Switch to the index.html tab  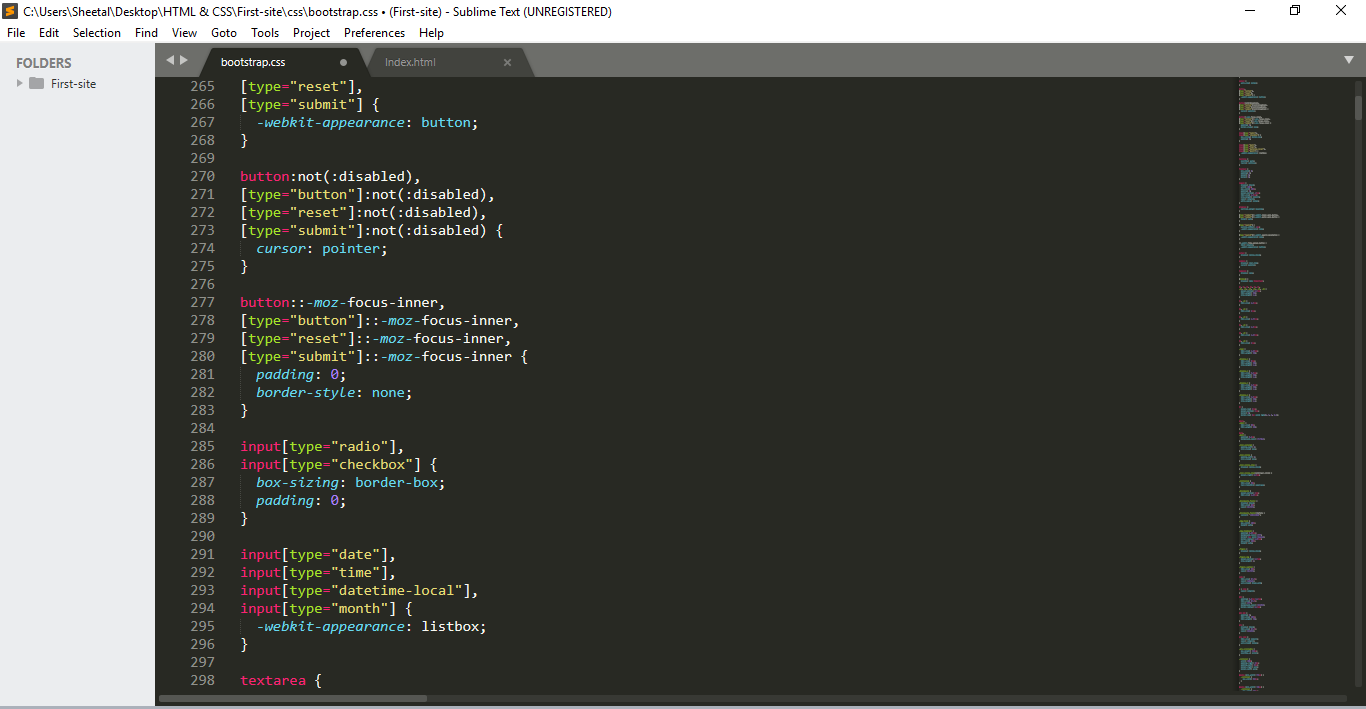point(411,62)
